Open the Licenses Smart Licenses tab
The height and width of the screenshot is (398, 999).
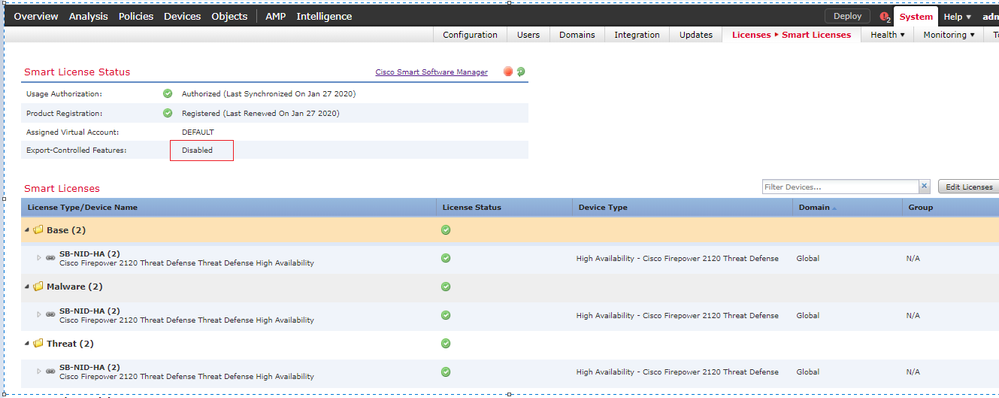click(791, 35)
